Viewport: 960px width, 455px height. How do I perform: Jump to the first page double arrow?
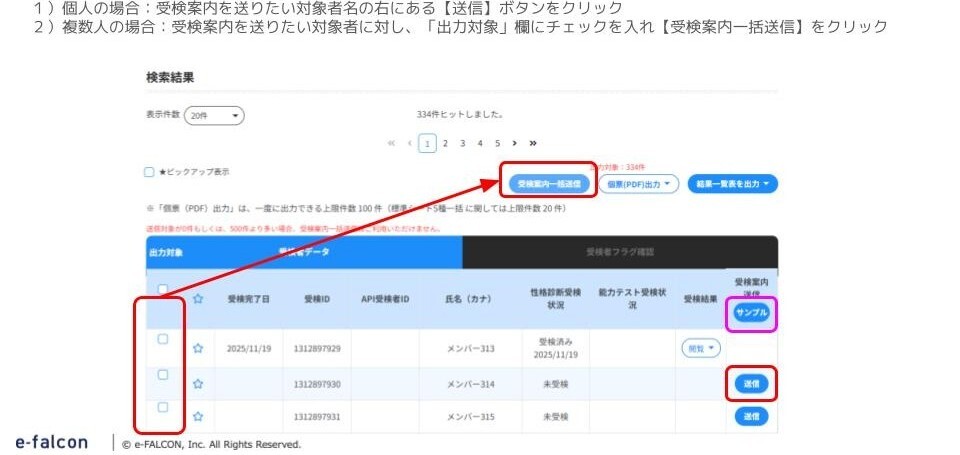click(392, 143)
